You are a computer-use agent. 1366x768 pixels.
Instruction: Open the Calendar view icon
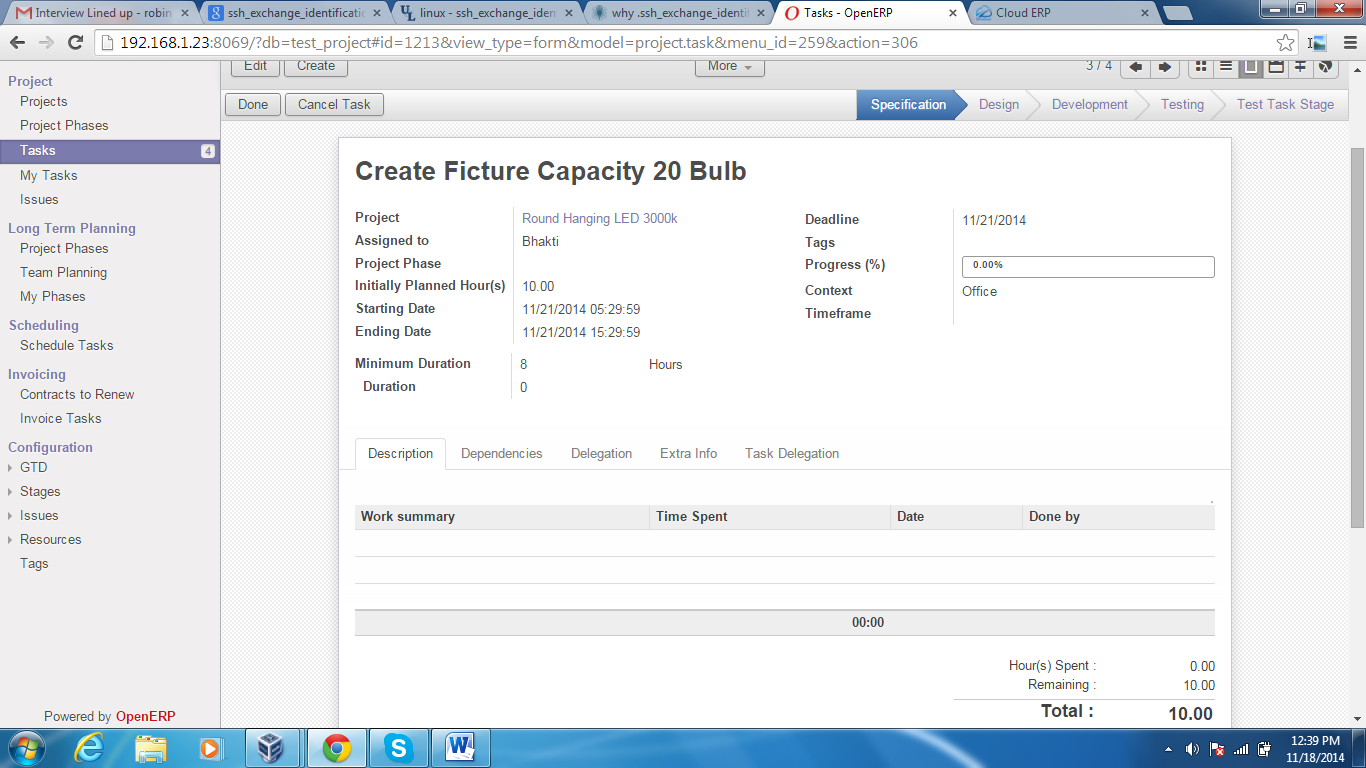(1276, 67)
